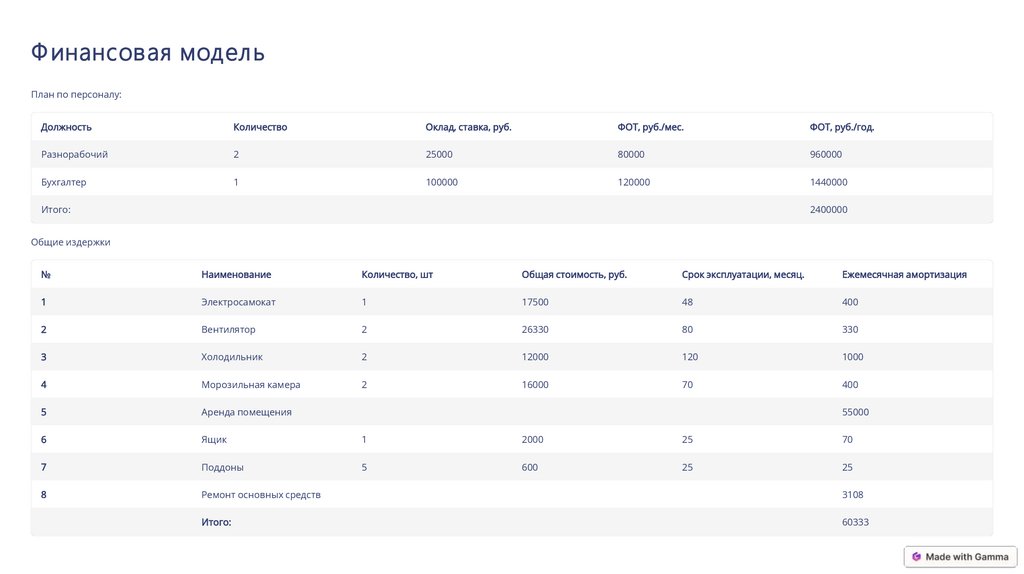Click the Ежемесячная амортизация column header
This screenshot has height=574, width=1024.
[x=904, y=274]
